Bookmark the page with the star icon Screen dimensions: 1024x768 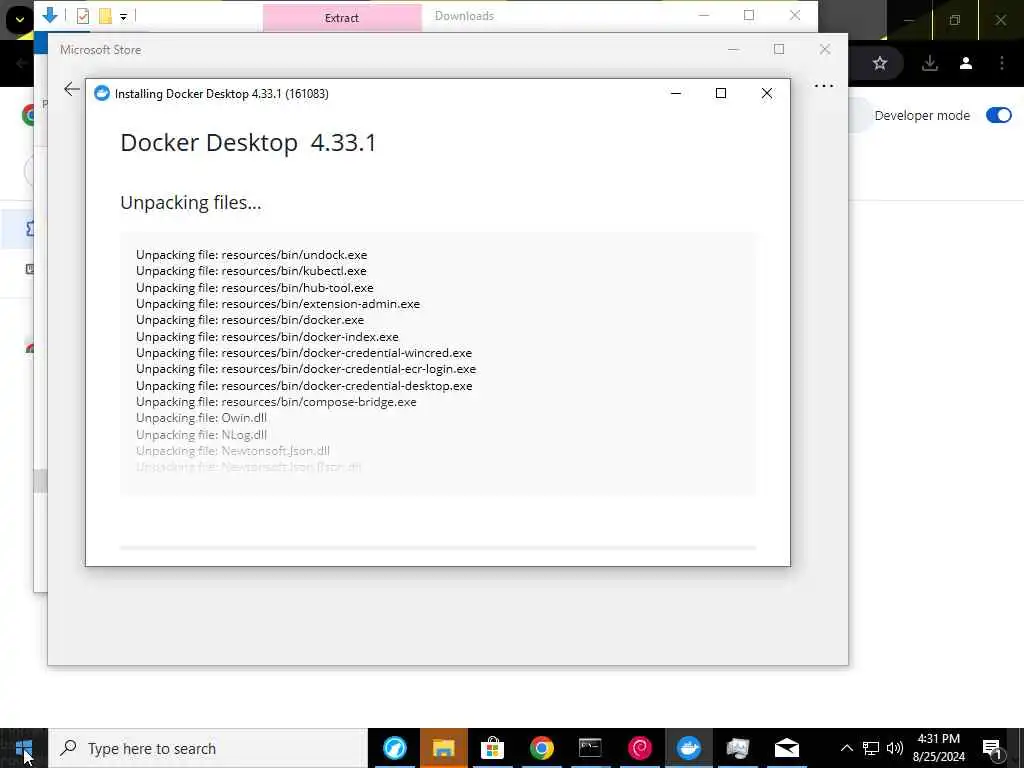[x=880, y=63]
